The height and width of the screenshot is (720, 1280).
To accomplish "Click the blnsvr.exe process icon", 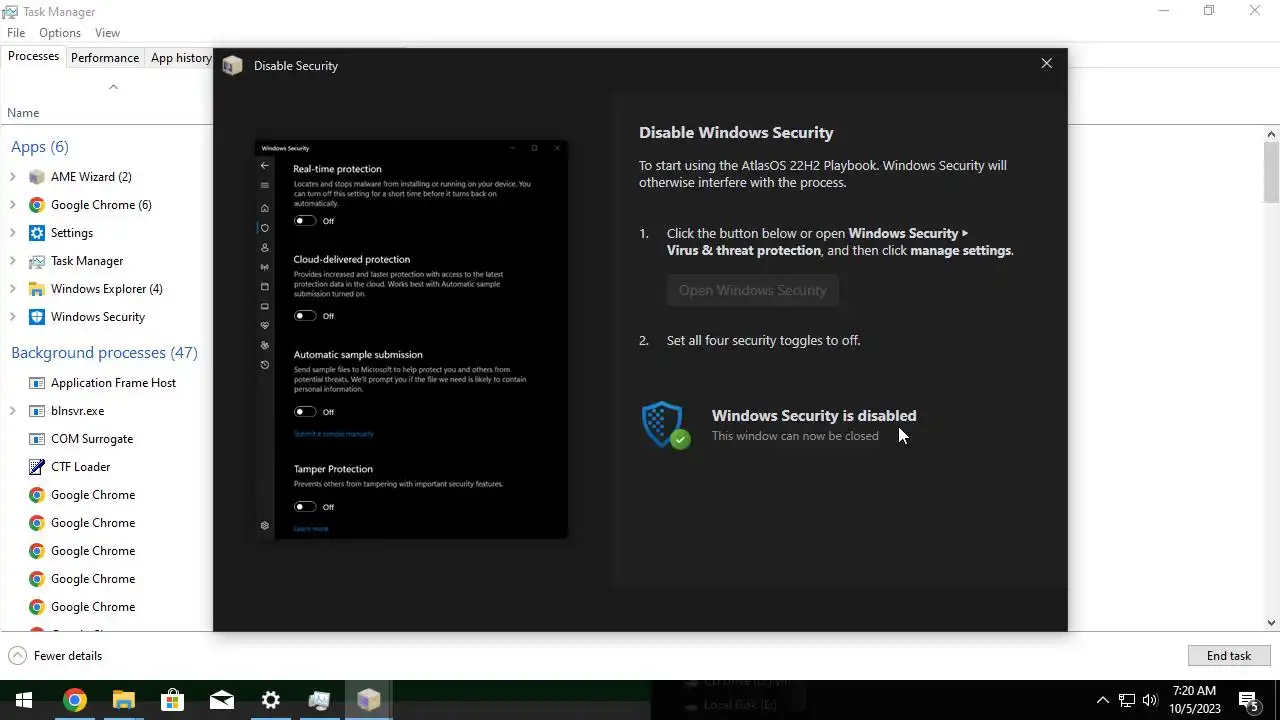I will pyautogui.click(x=37, y=411).
